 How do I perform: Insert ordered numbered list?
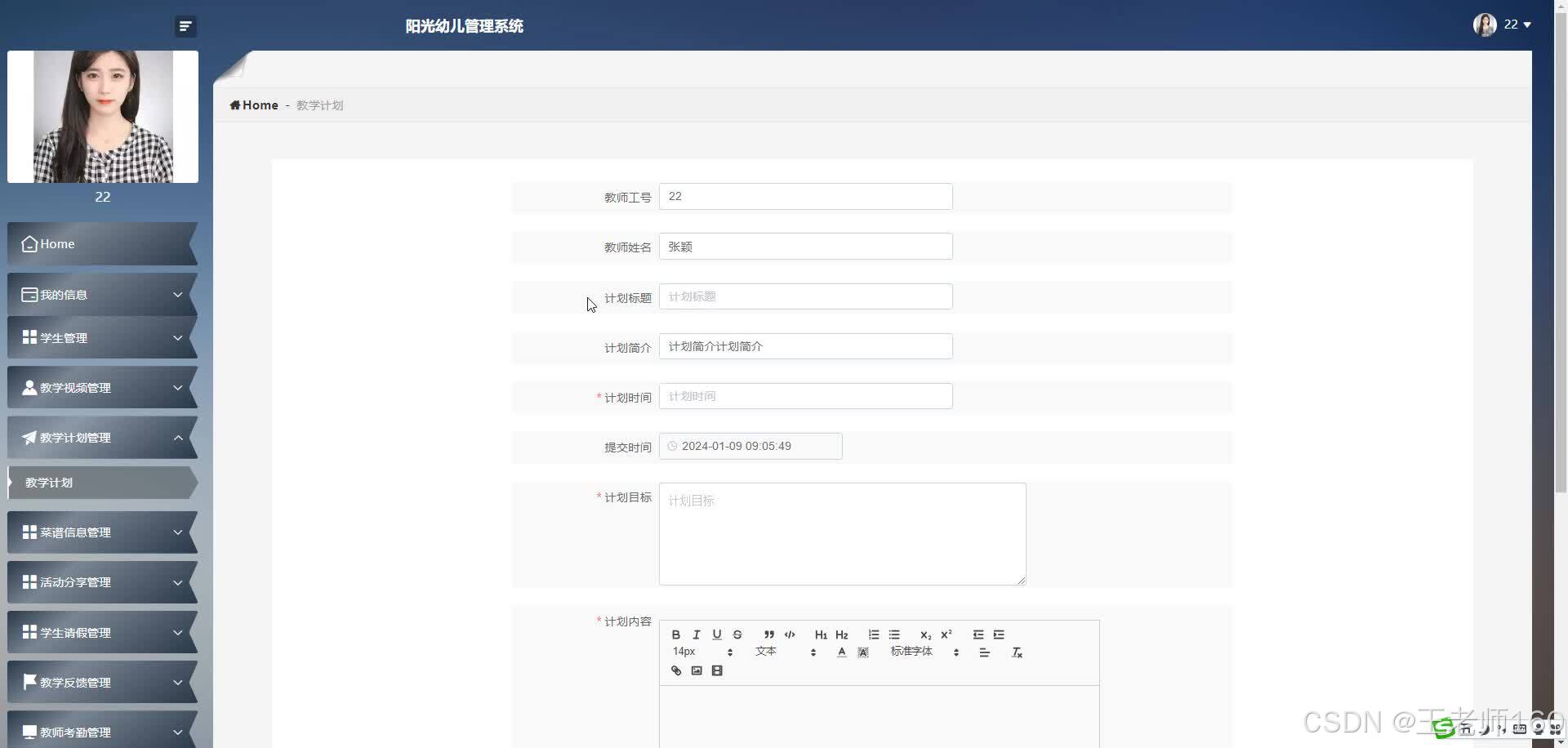pos(874,634)
